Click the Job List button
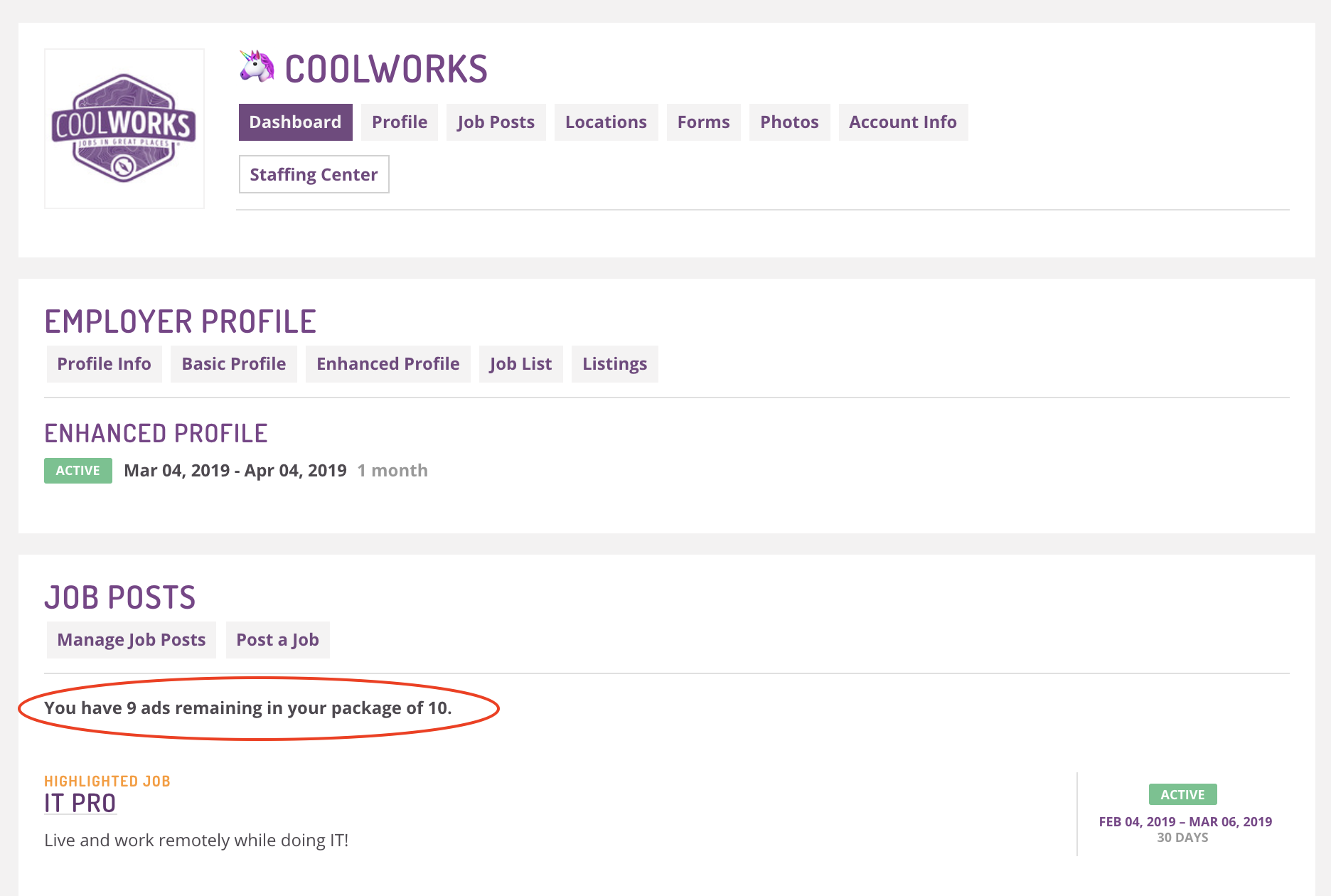The width and height of the screenshot is (1331, 896). tap(520, 364)
